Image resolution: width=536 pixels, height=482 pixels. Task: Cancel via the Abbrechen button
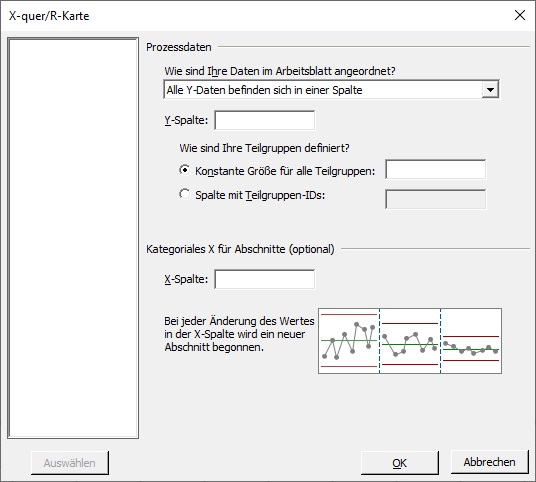pos(490,462)
